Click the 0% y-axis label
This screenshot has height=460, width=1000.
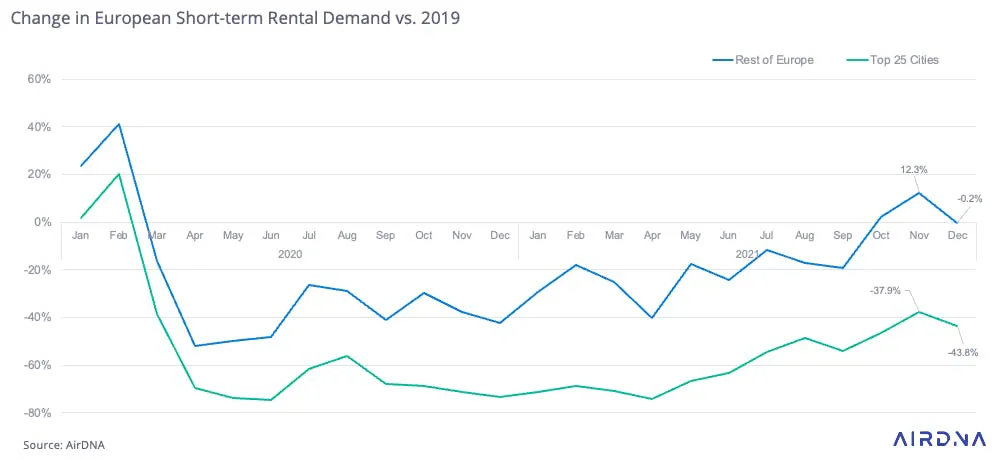click(43, 222)
